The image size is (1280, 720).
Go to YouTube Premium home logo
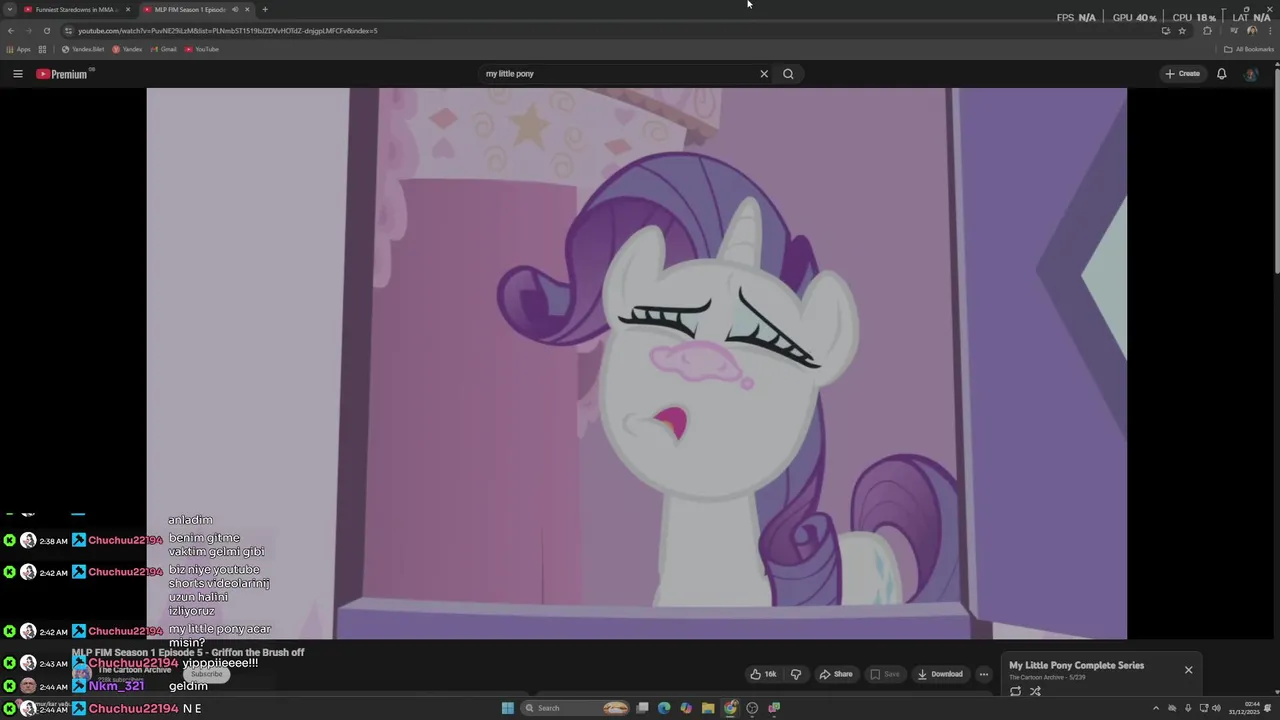[65, 74]
